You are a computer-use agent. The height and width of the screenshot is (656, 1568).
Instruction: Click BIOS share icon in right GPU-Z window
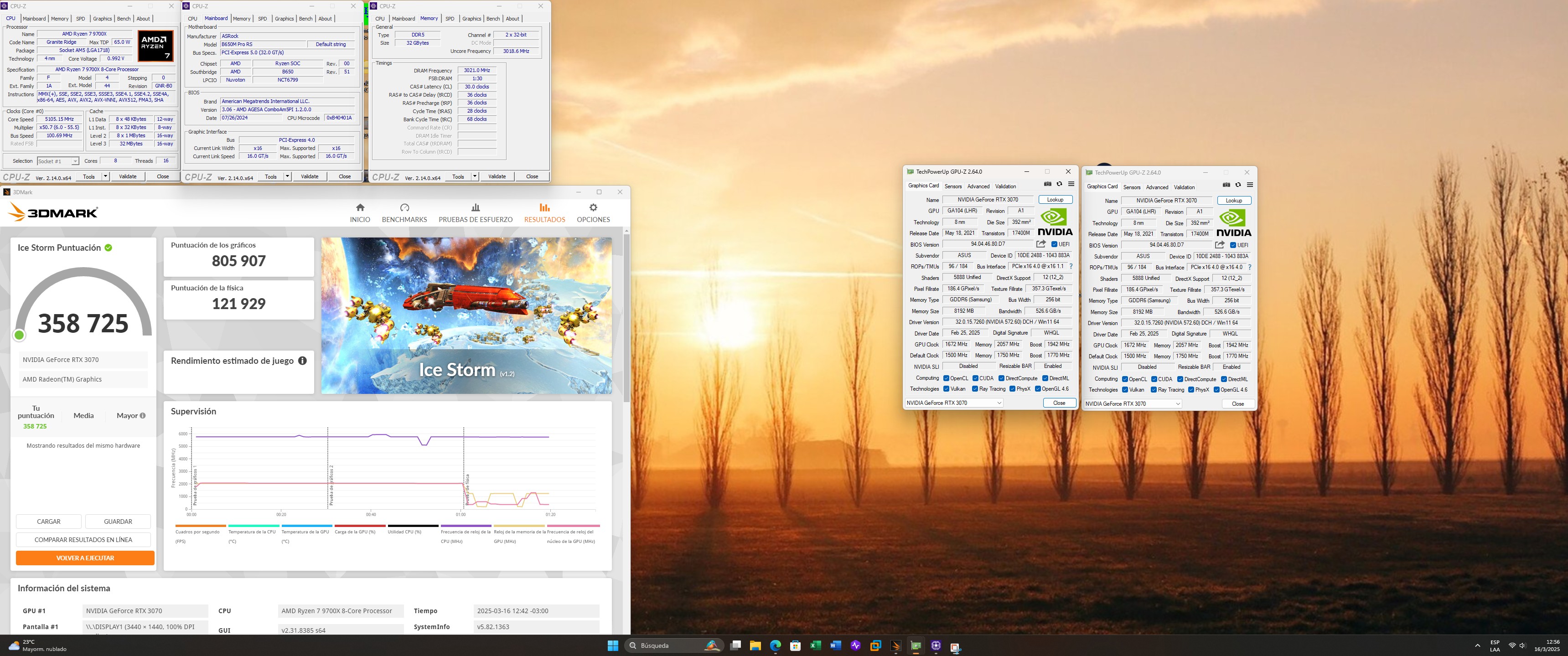pos(1220,245)
